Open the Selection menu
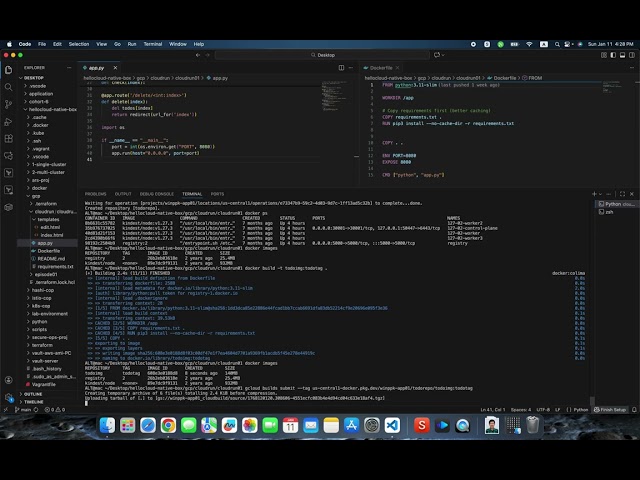The width and height of the screenshot is (640, 480). tap(79, 44)
